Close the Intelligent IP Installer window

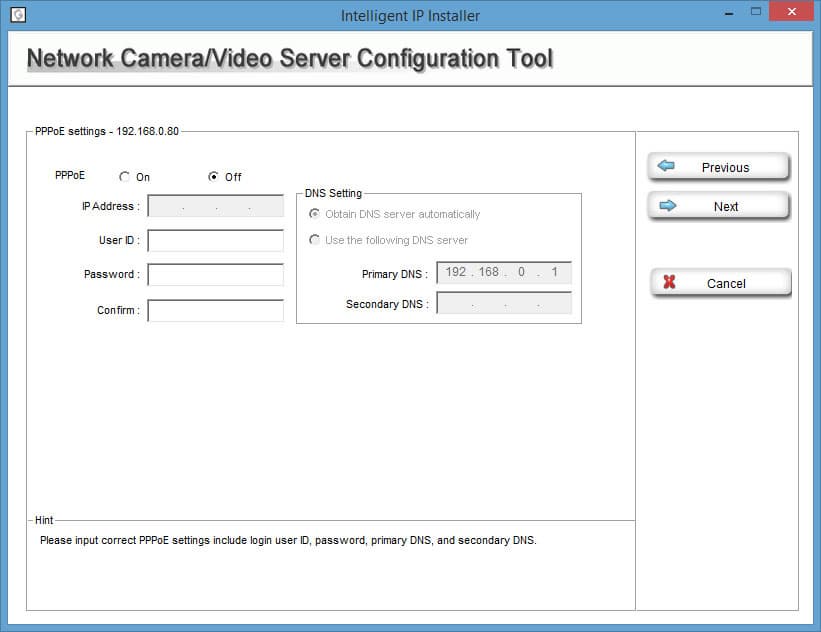click(791, 12)
